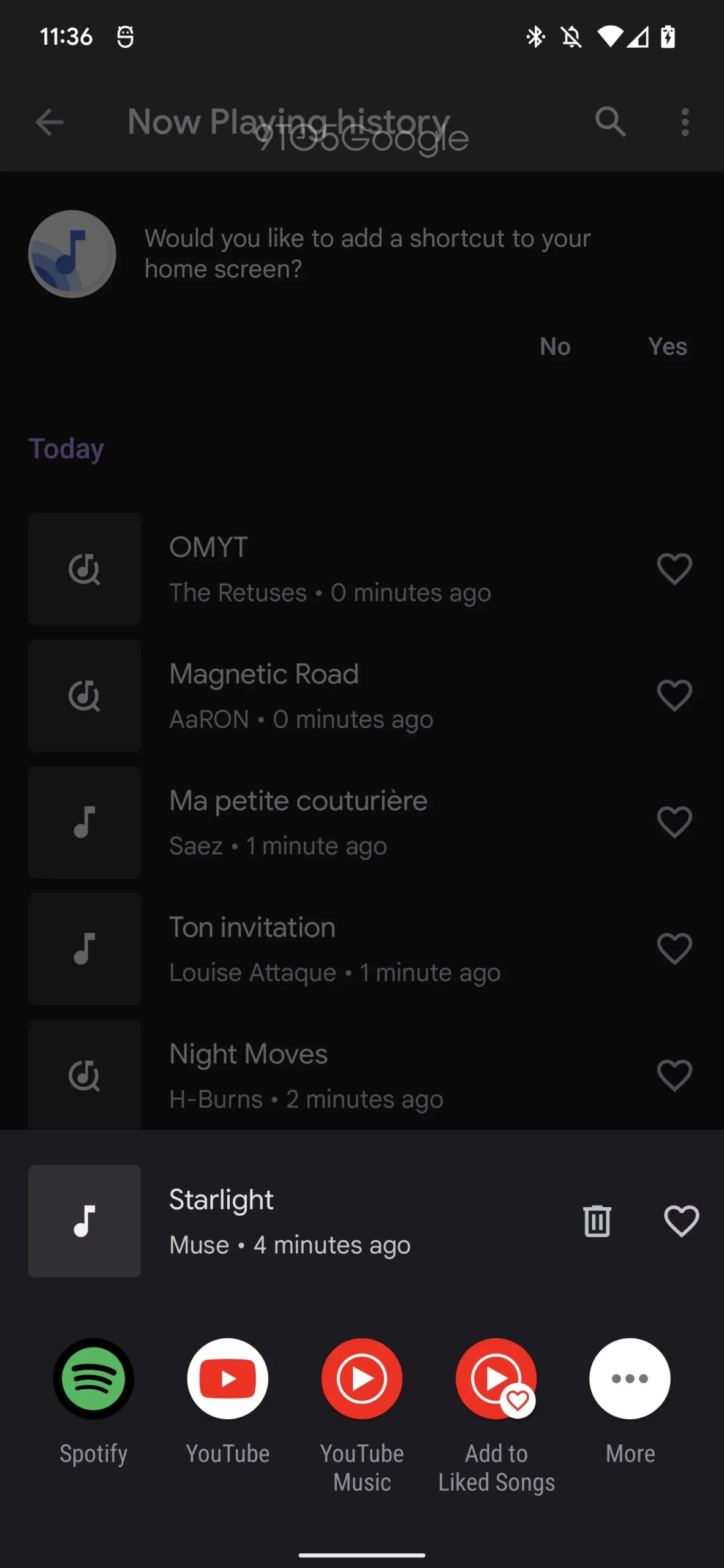Tap Yes to add home shortcut
724x1568 pixels.
pos(667,347)
